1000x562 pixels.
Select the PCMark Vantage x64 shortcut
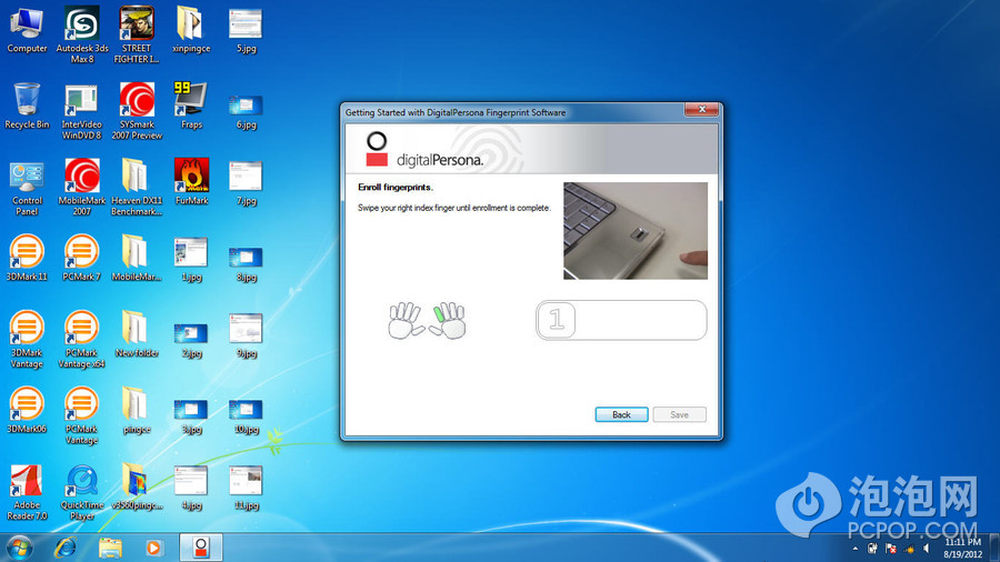(x=82, y=340)
